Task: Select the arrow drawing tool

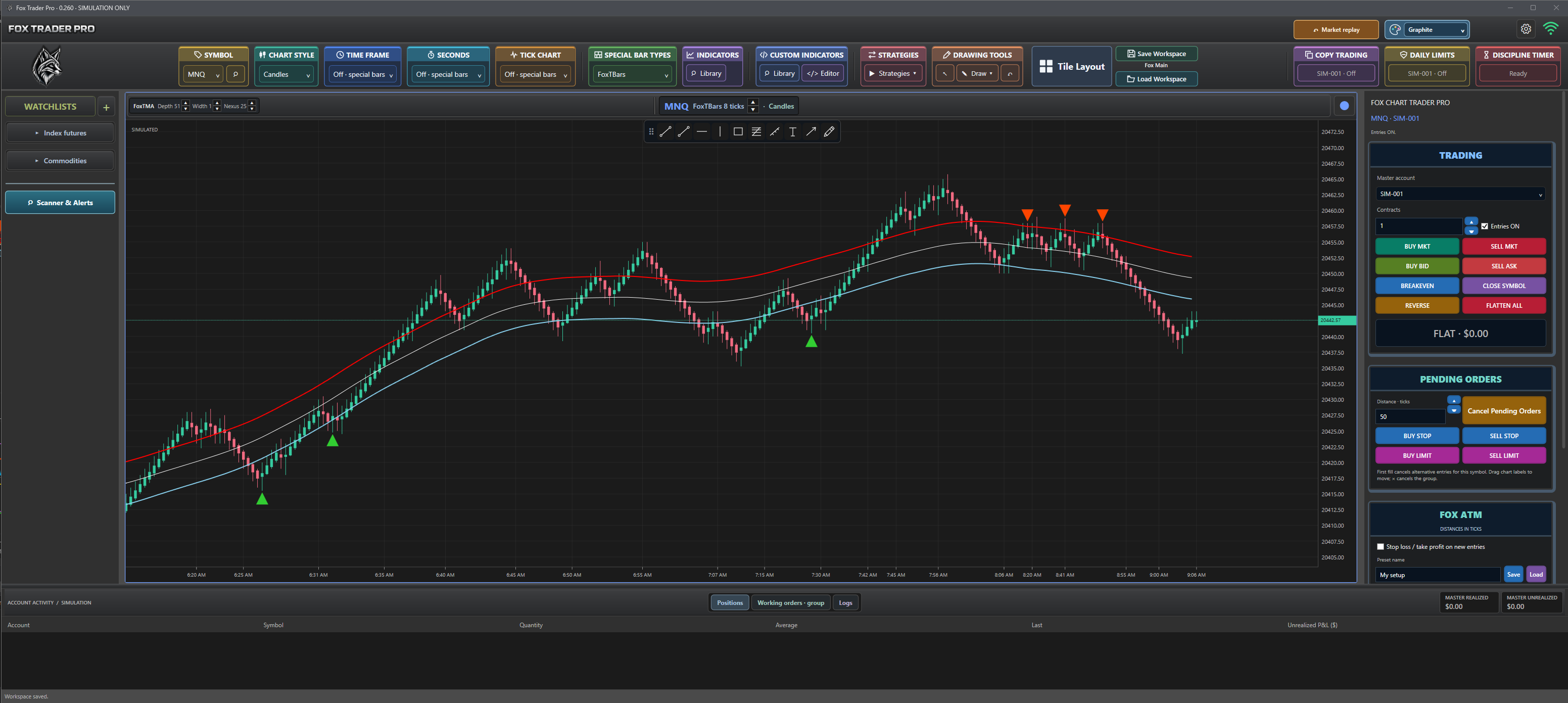Action: (811, 131)
